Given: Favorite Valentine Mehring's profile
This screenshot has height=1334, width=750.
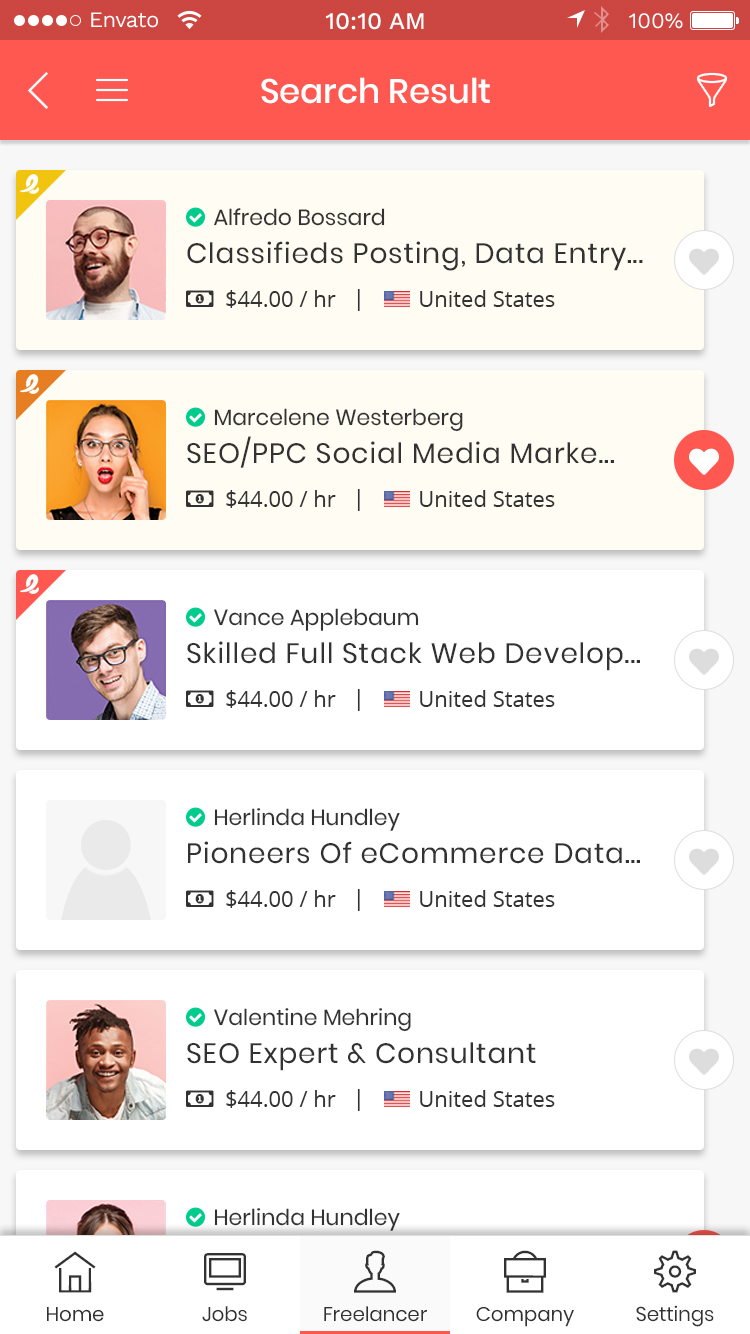Looking at the screenshot, I should pos(704,1060).
